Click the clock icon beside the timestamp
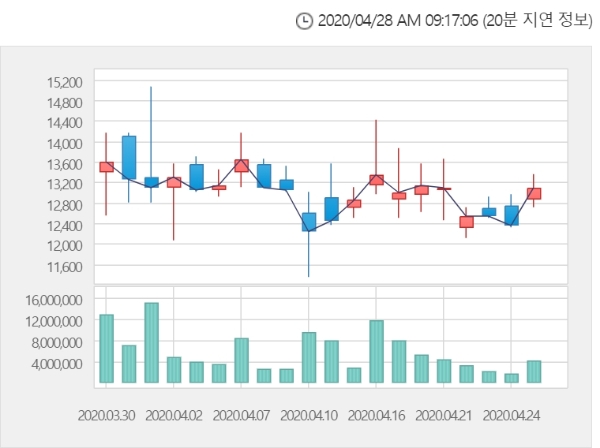Viewport: 600px width, 448px height. point(305,21)
